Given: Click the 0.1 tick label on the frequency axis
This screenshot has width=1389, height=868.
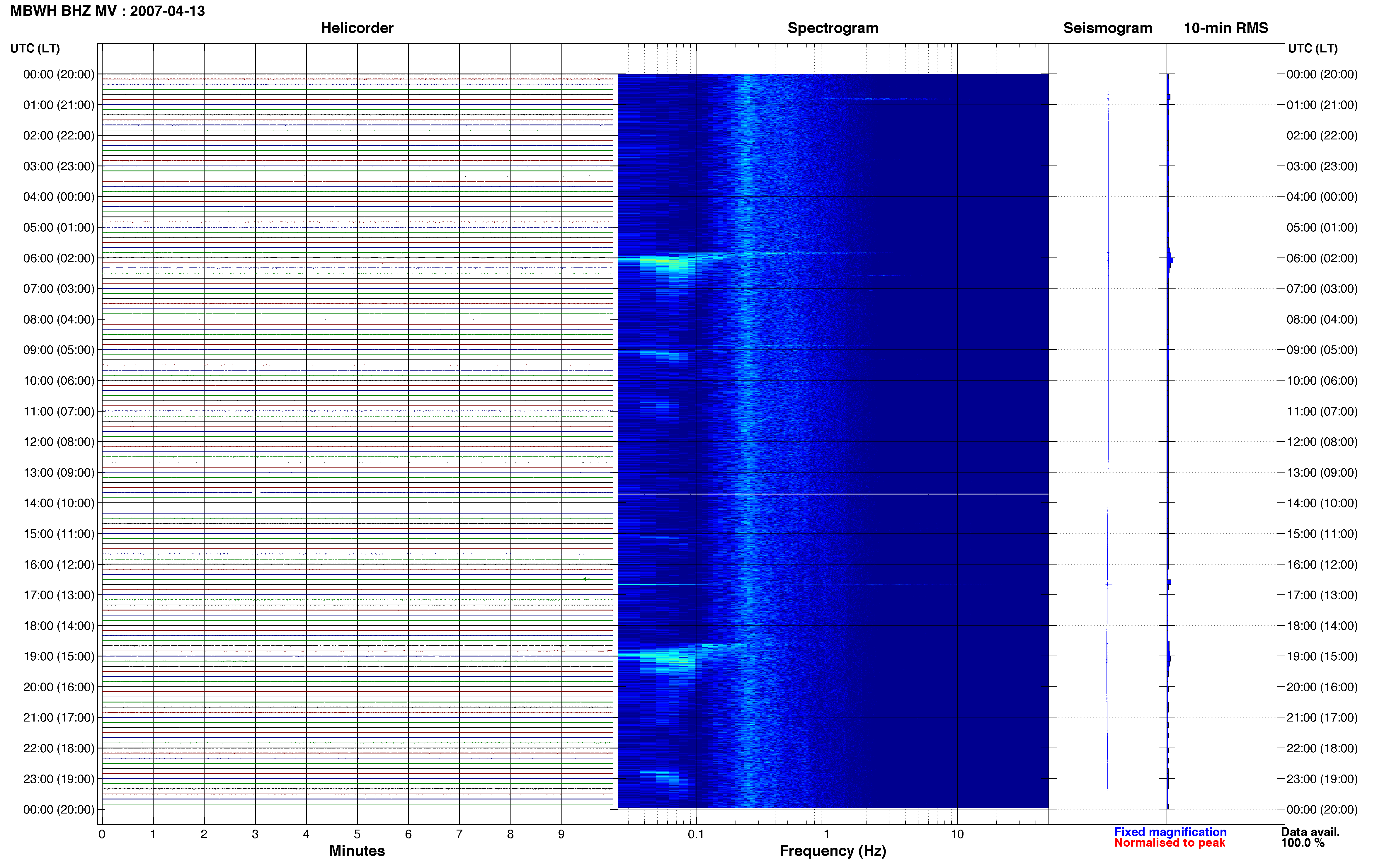Looking at the screenshot, I should [696, 835].
